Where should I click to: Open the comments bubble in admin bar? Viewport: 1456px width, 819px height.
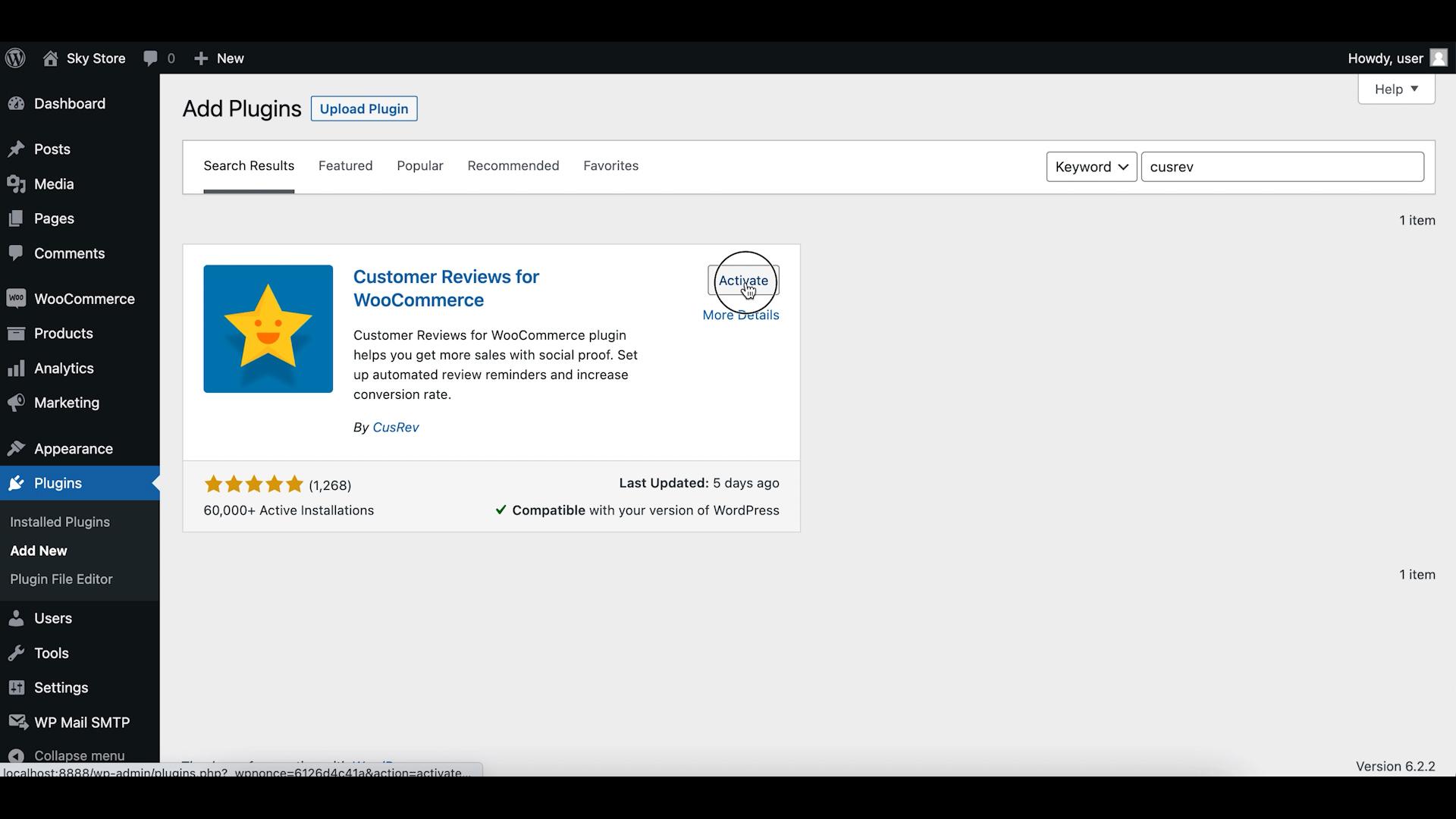click(x=151, y=58)
